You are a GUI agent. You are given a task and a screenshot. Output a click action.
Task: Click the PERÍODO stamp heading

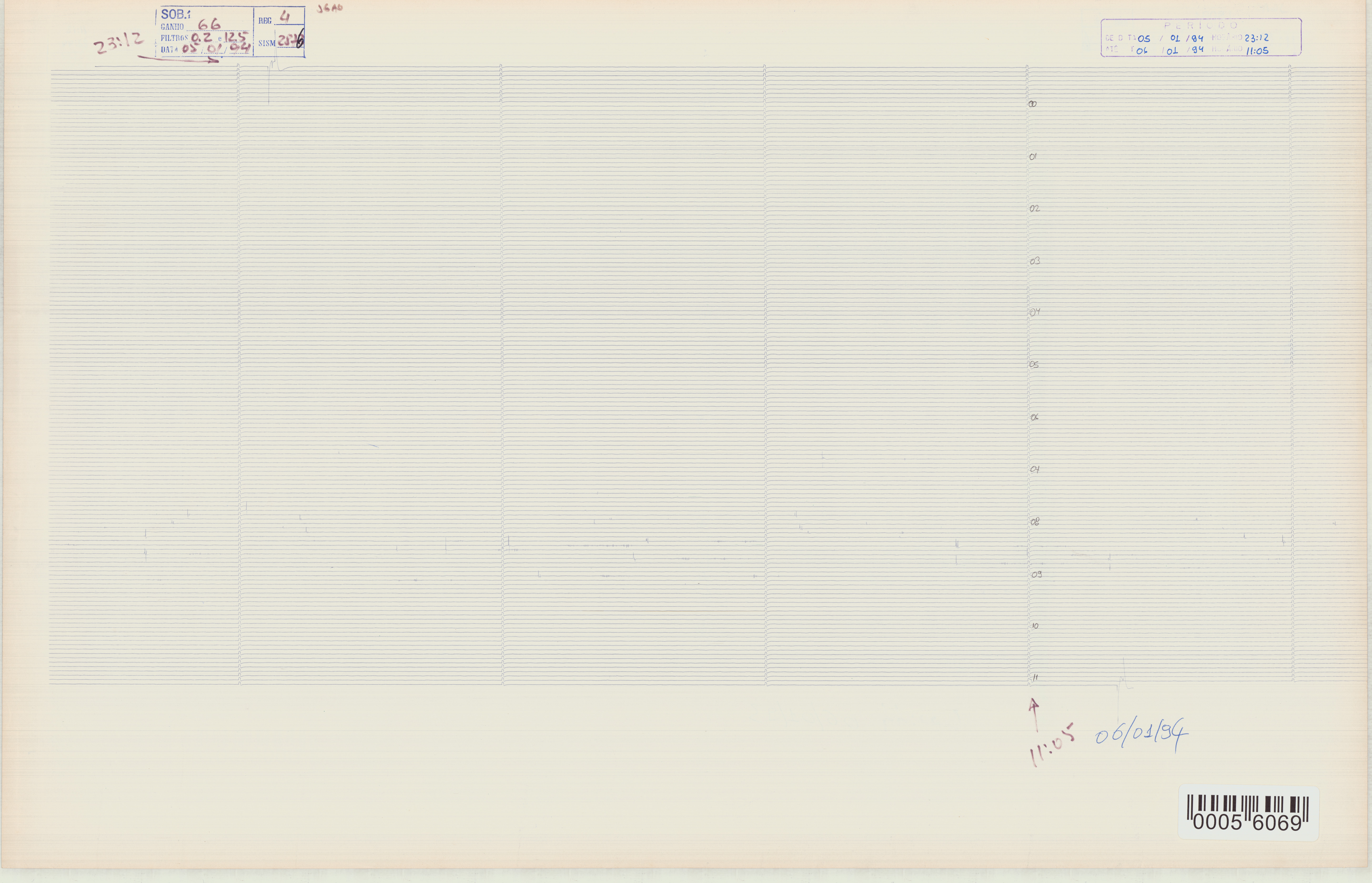(1201, 25)
